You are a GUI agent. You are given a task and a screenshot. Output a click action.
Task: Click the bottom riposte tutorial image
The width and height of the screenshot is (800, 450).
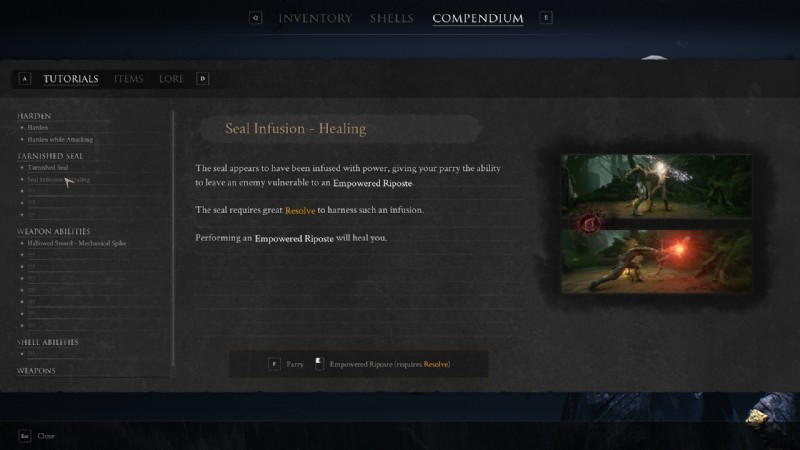coord(656,261)
